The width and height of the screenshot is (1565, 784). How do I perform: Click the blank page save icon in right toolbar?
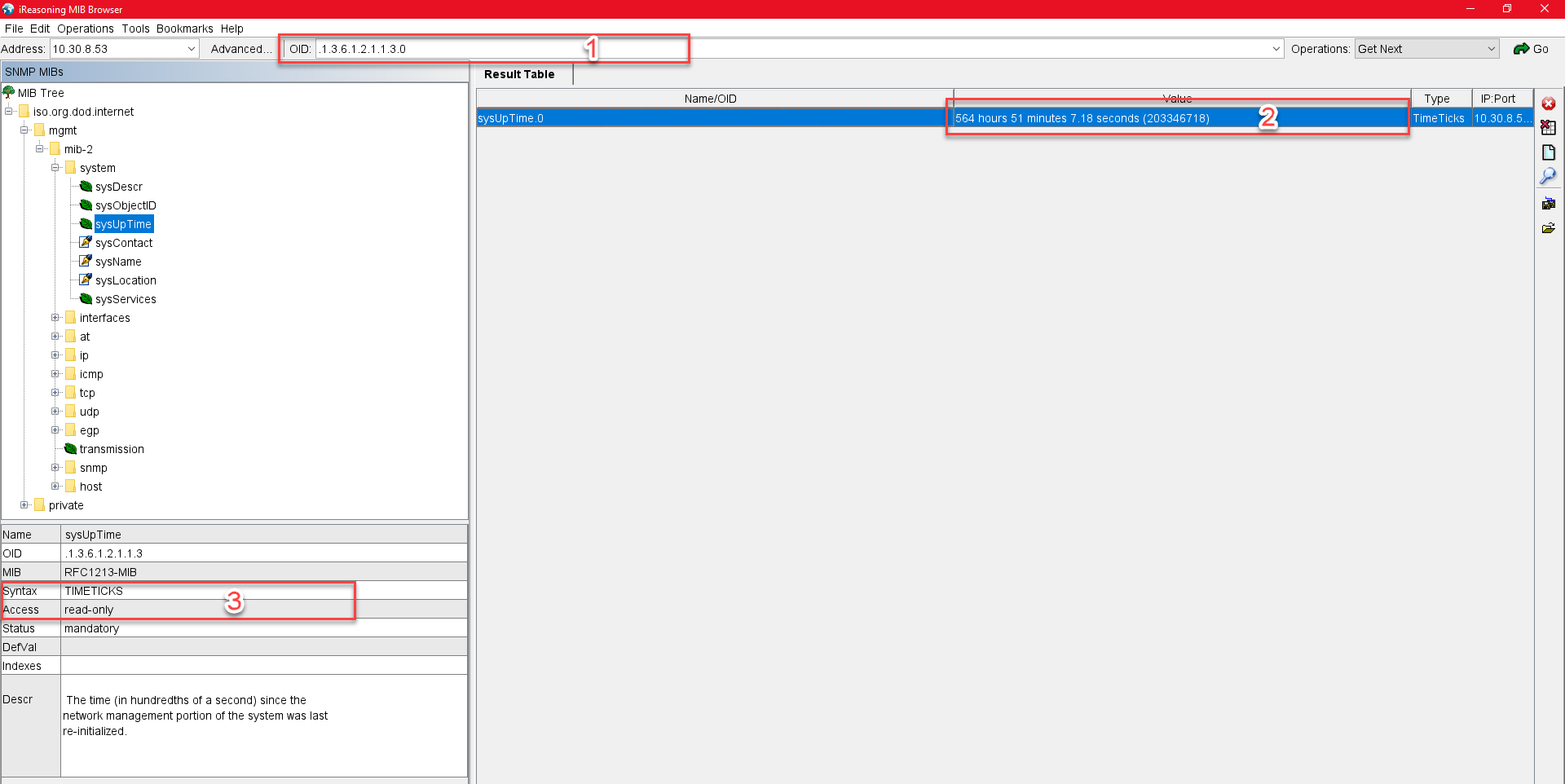tap(1549, 152)
